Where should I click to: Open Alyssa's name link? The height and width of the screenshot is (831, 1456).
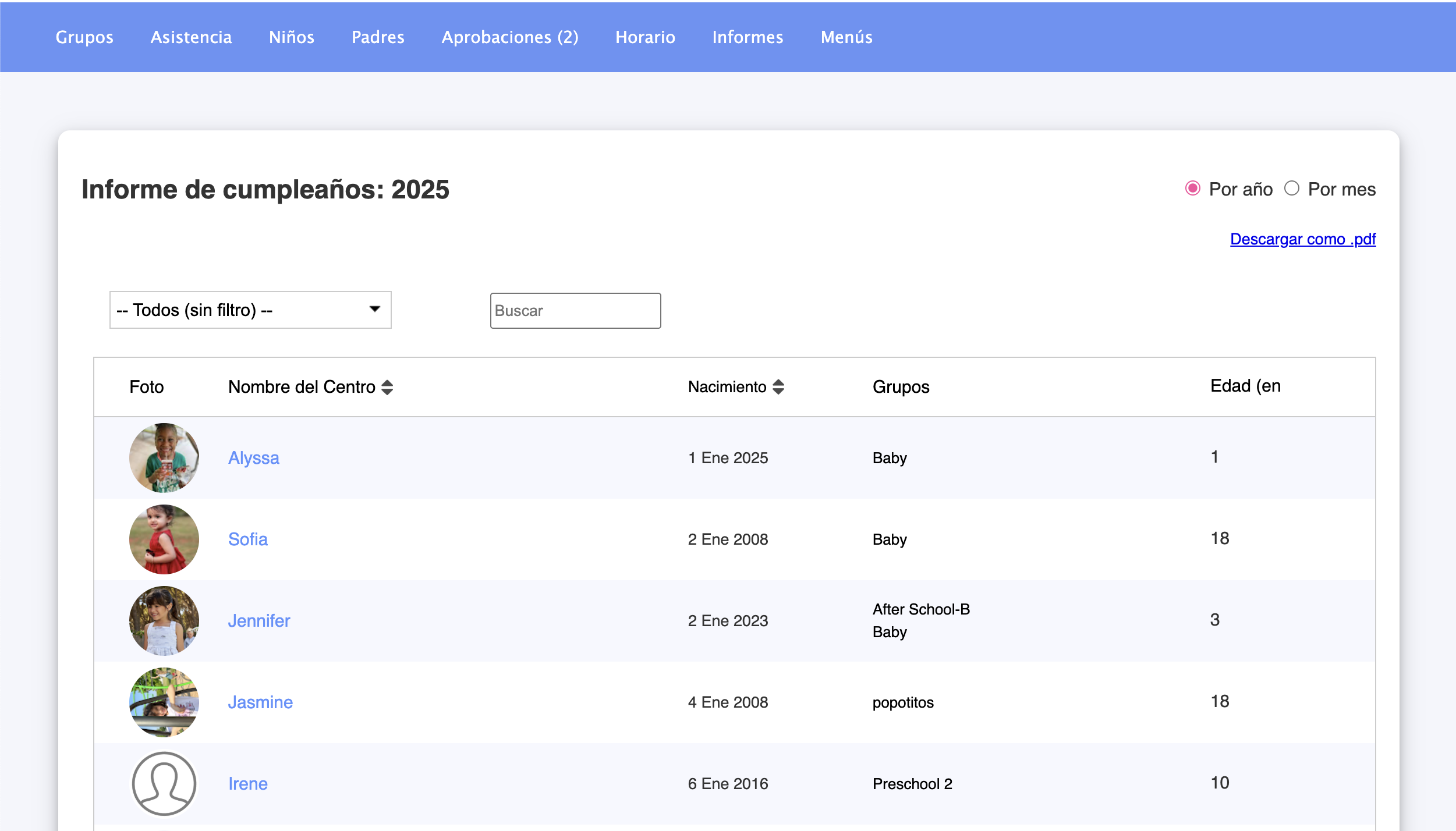(254, 458)
